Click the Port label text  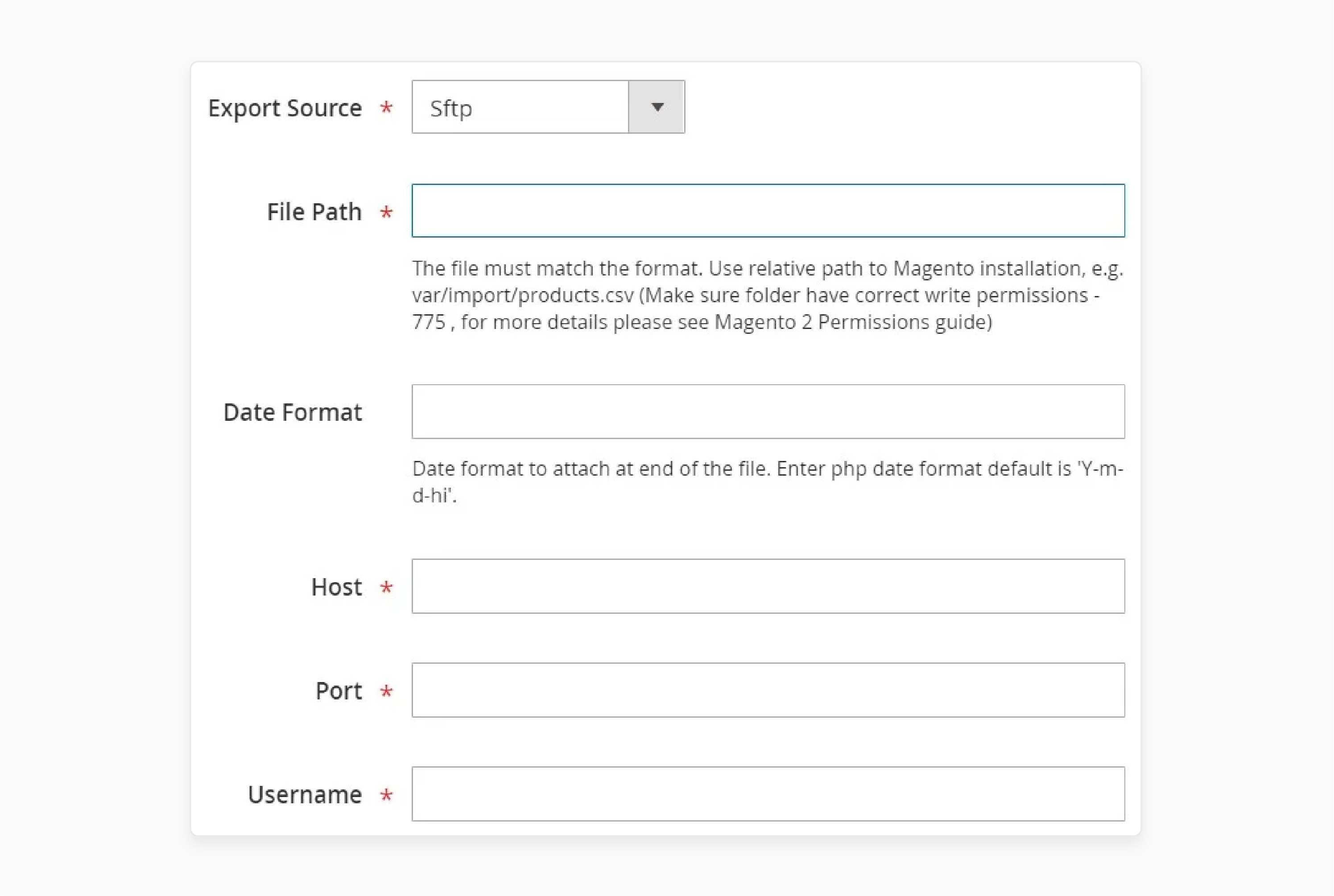[339, 691]
